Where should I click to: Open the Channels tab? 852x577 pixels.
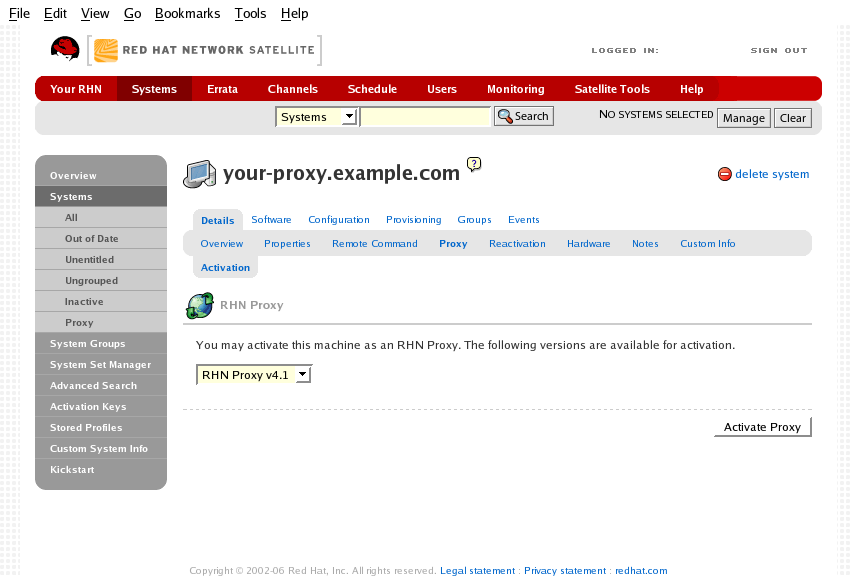[x=292, y=89]
